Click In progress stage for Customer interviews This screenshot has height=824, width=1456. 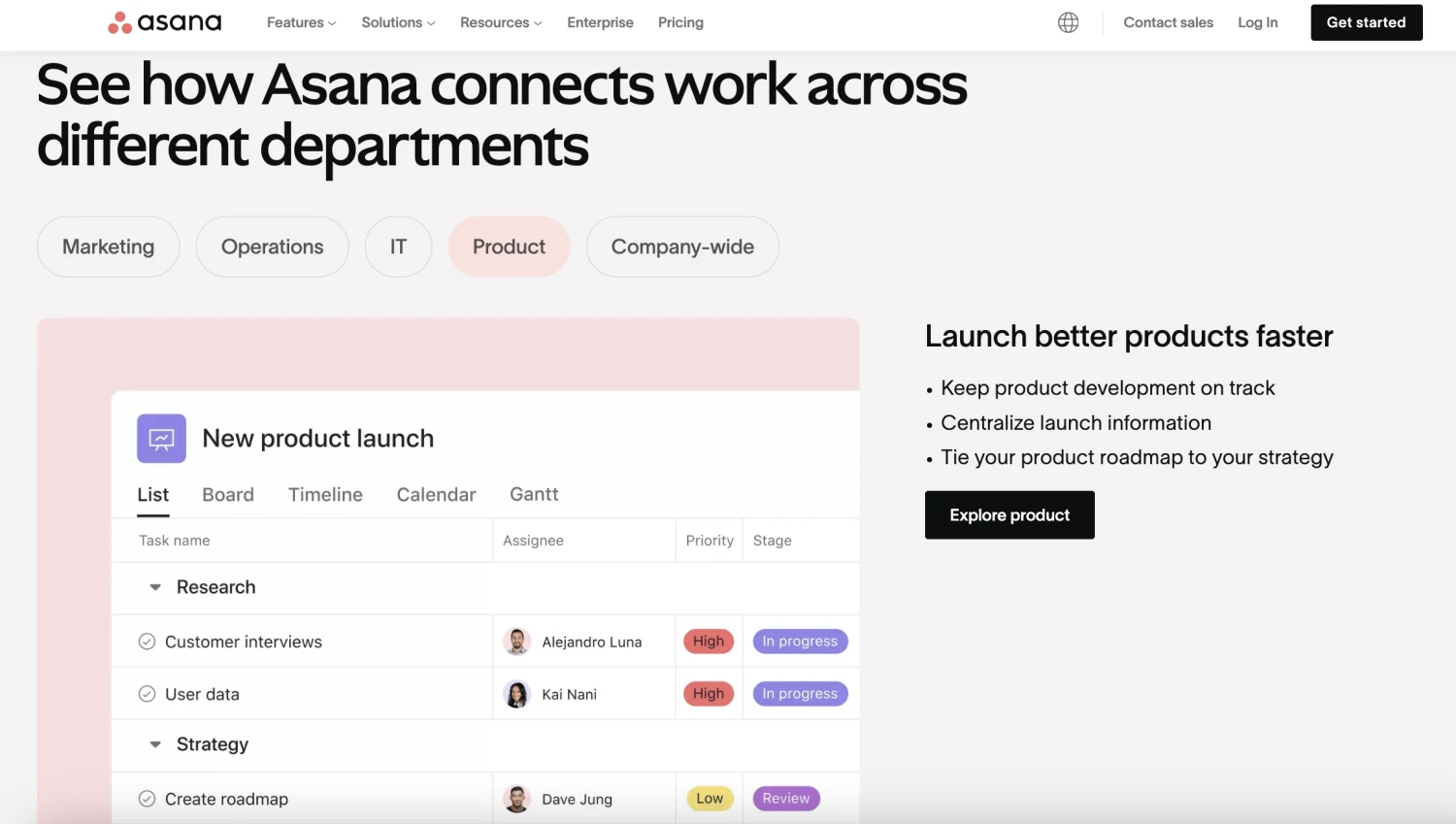[x=800, y=642]
